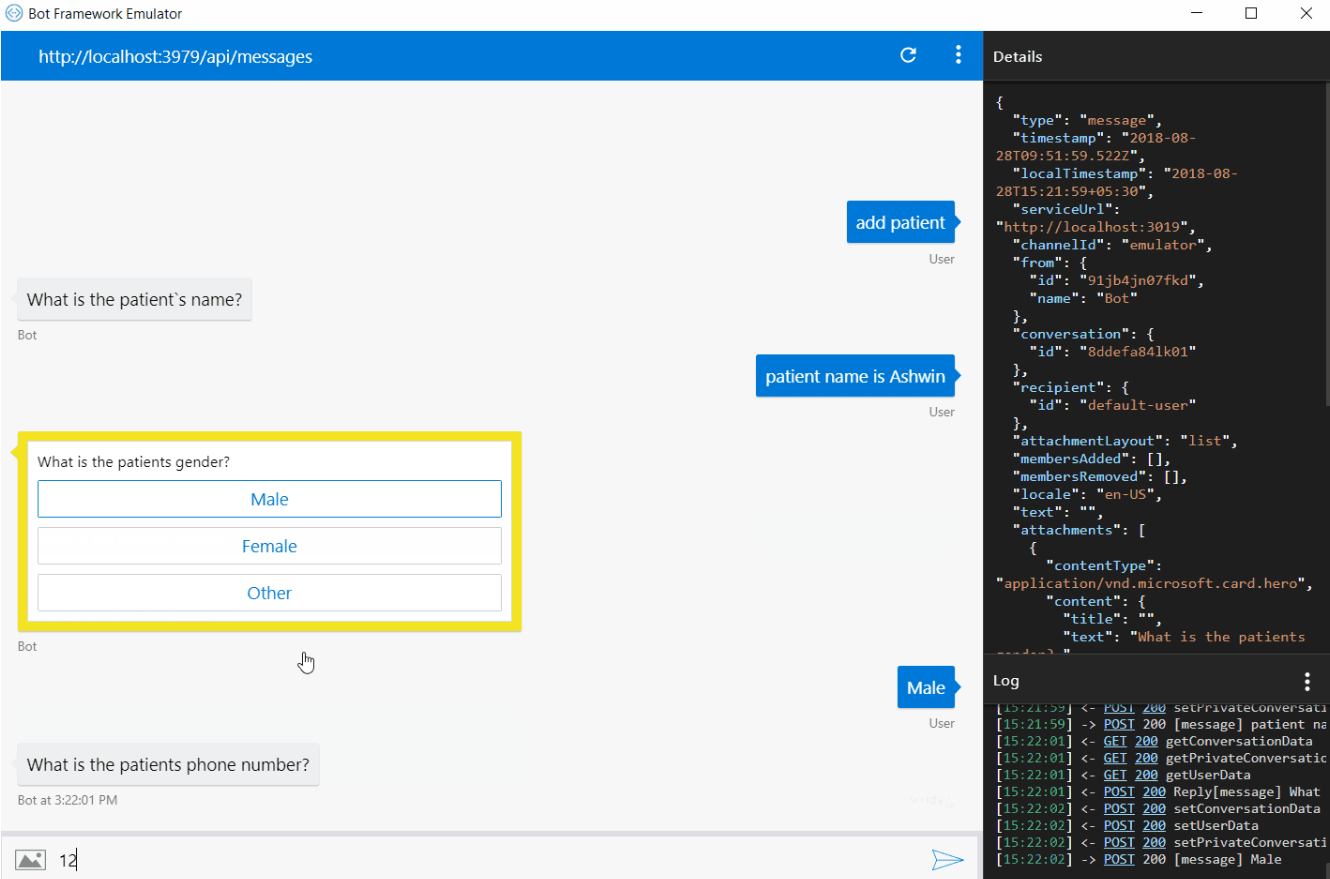Open 200 link in getUserData log row
Screen dimensions: 1330x879
click(x=1146, y=775)
